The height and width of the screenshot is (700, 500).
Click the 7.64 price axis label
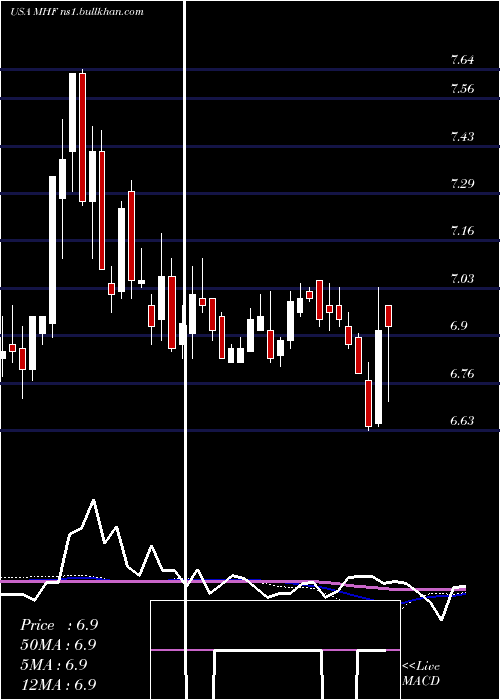point(462,60)
